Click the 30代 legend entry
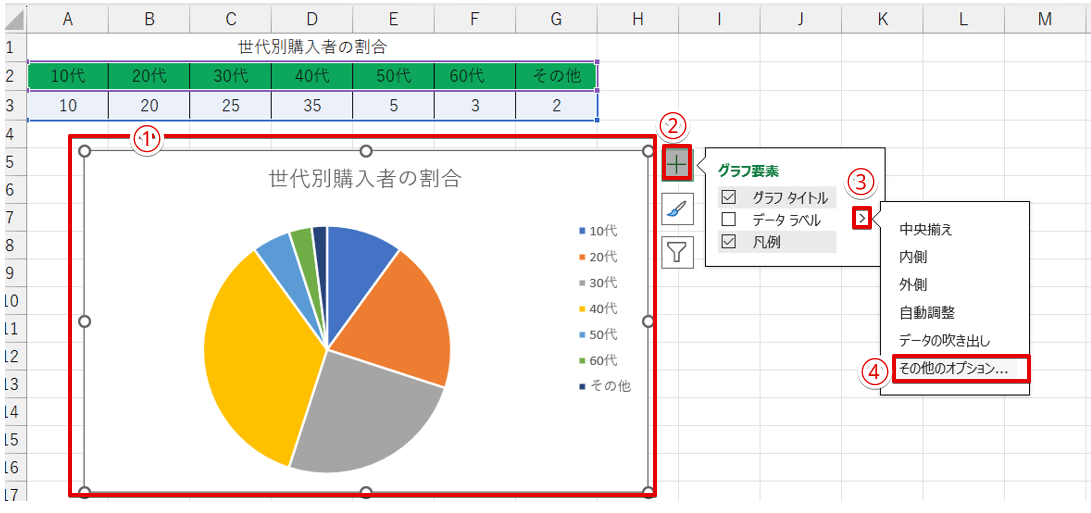 602,283
